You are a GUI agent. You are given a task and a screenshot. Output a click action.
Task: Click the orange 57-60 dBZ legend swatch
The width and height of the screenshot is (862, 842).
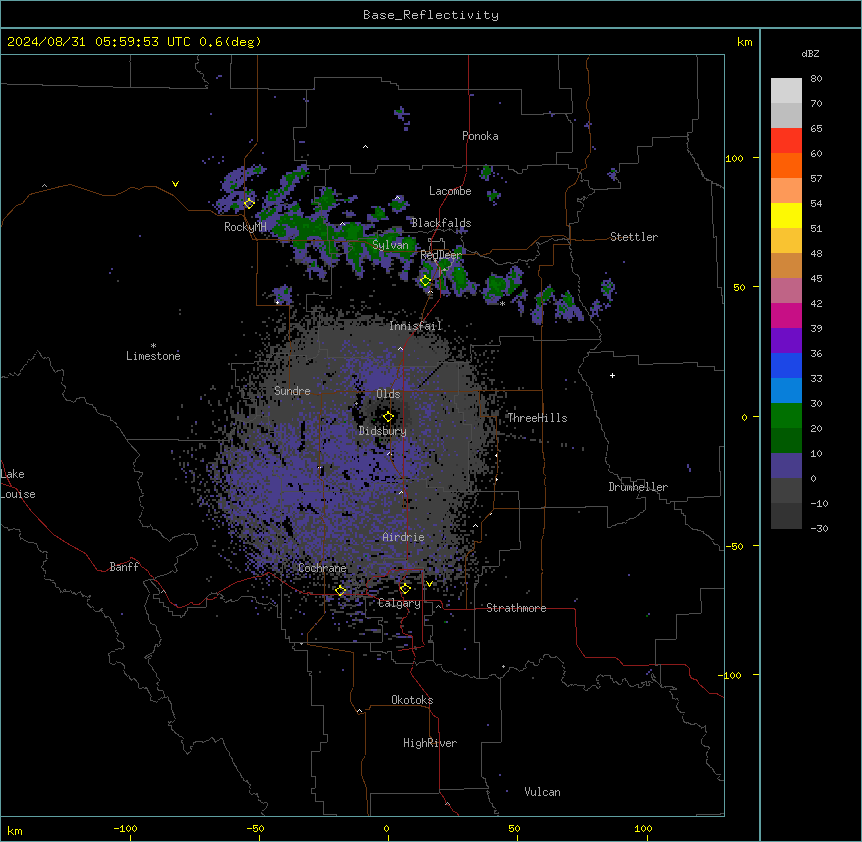(x=786, y=165)
